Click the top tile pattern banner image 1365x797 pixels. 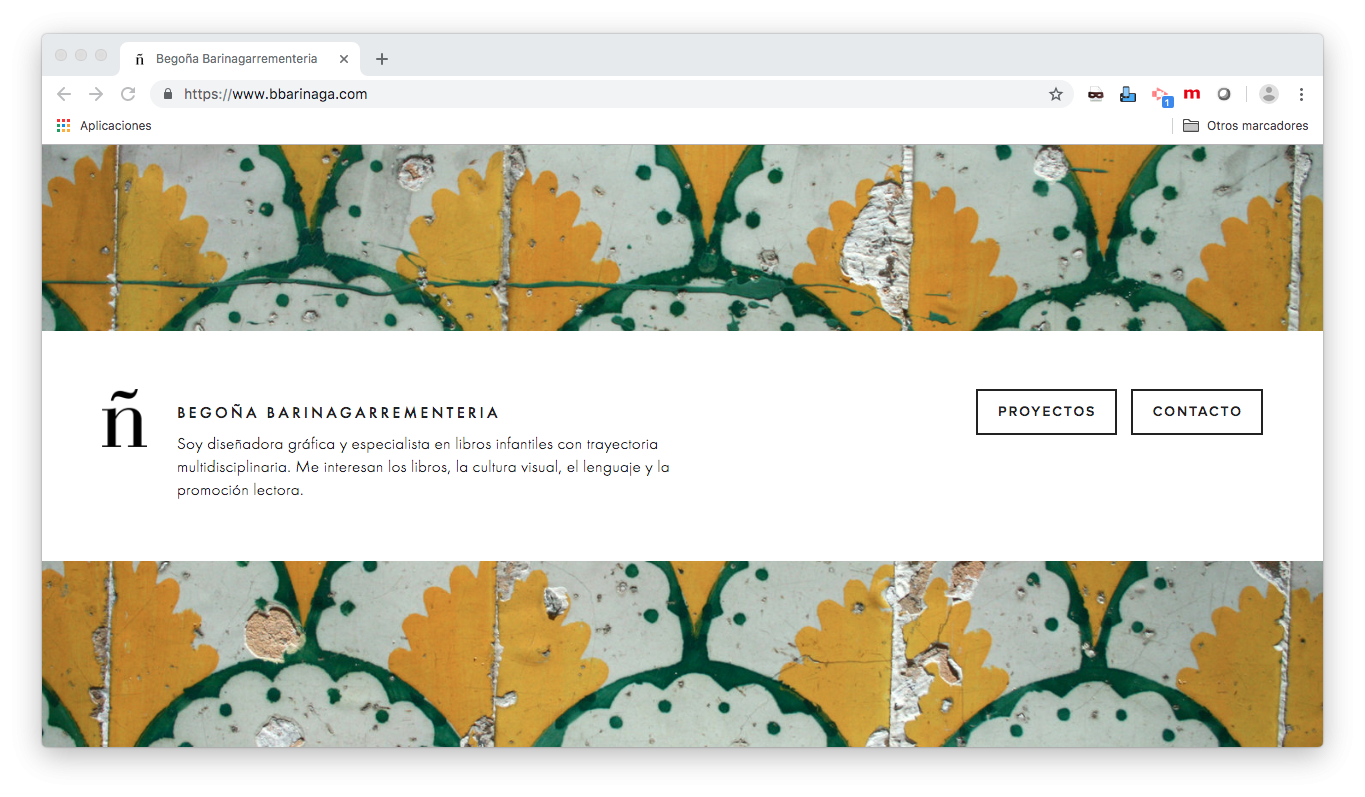[682, 238]
